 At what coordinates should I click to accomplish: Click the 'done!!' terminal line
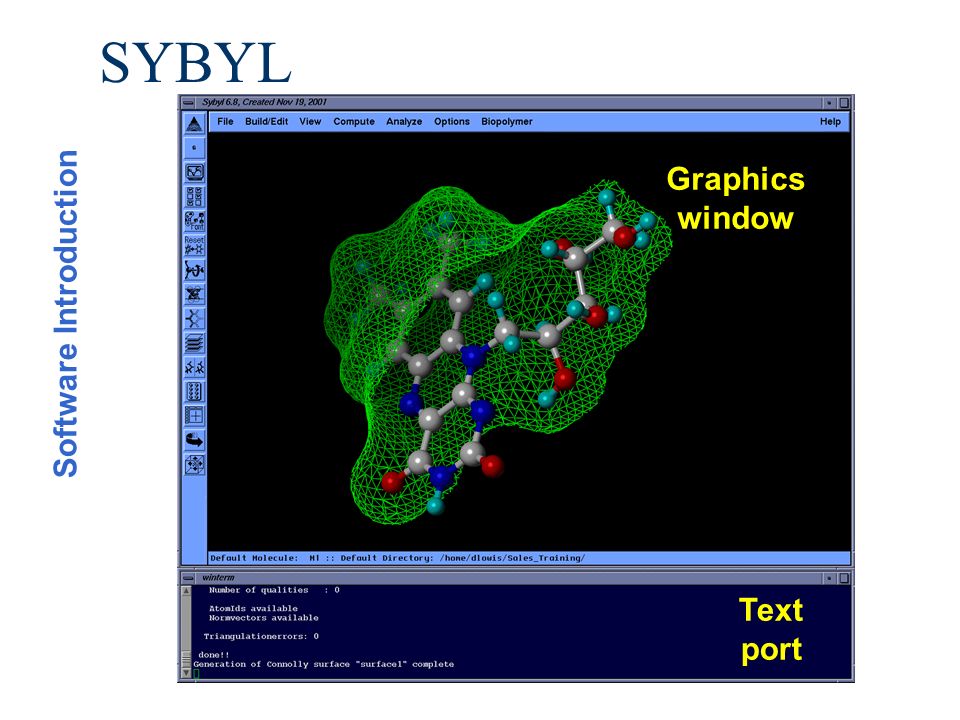click(214, 654)
